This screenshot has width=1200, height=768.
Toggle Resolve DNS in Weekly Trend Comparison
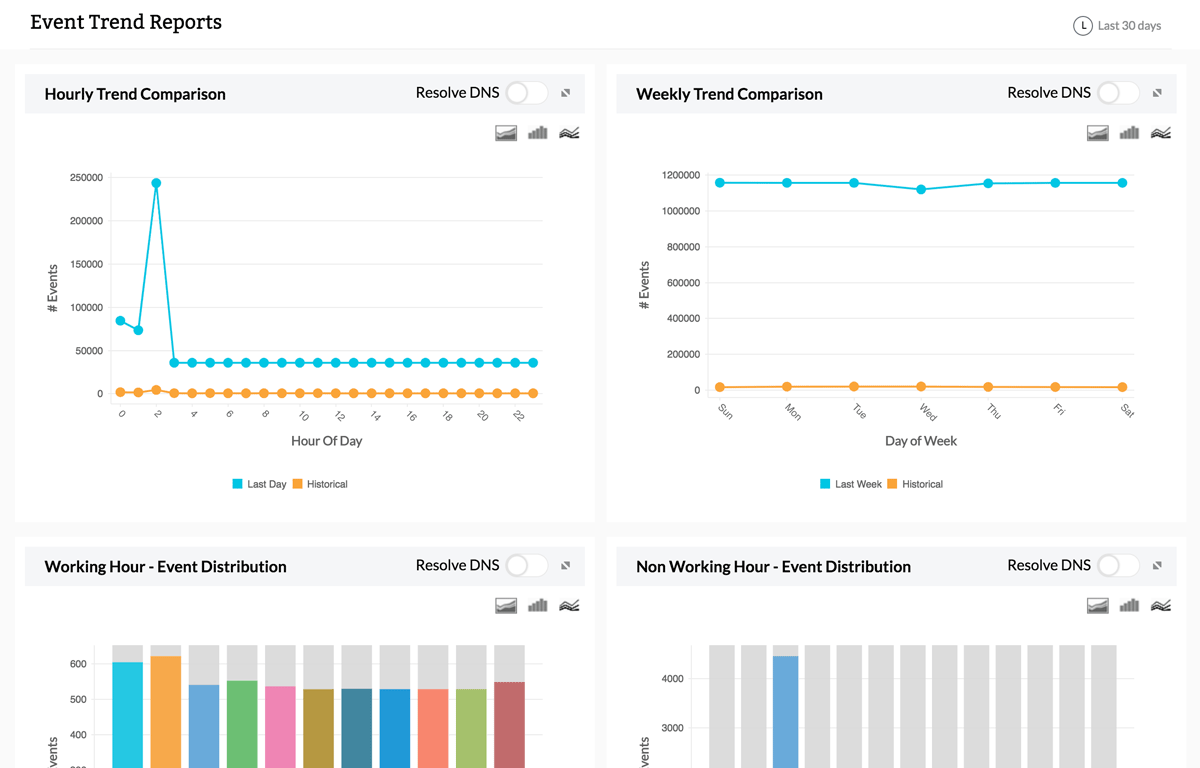coord(1118,93)
